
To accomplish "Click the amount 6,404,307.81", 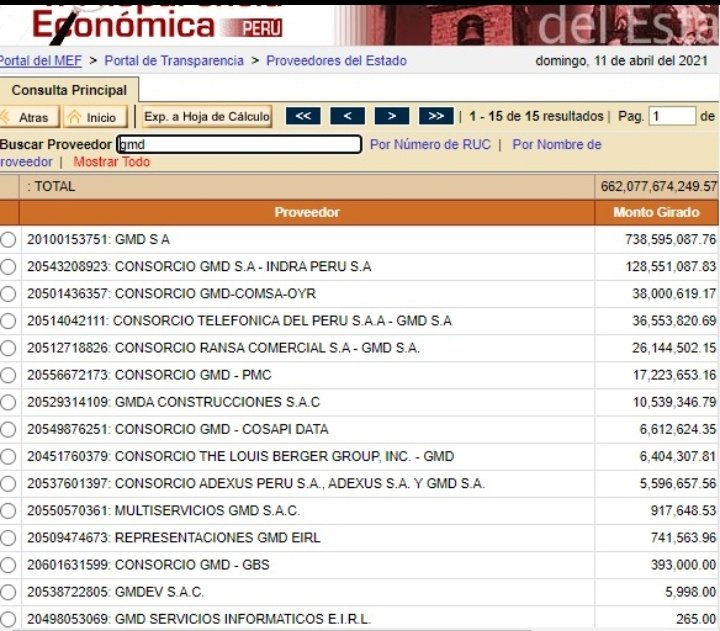I will point(678,456).
